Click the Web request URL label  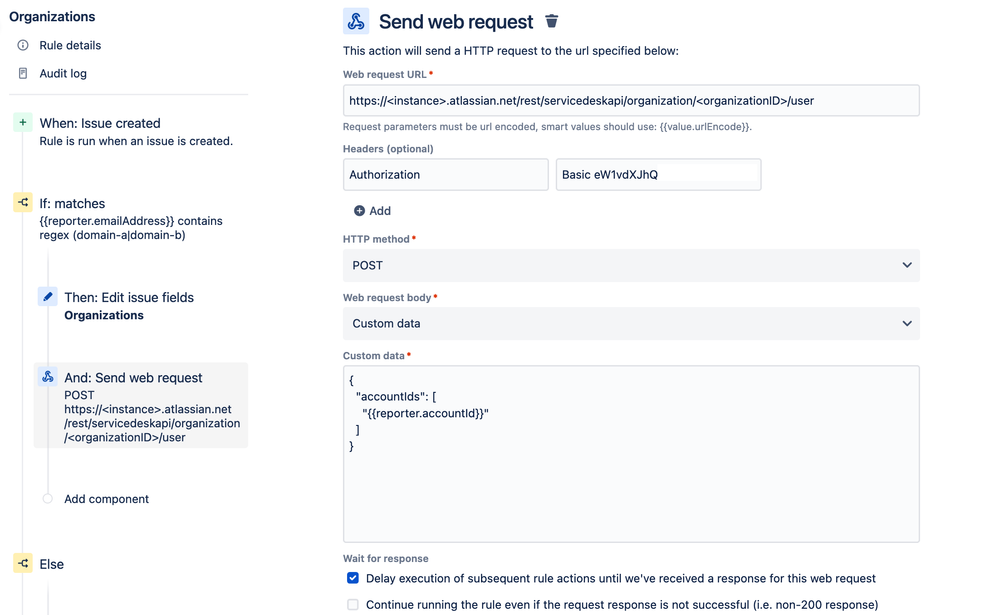(x=385, y=74)
